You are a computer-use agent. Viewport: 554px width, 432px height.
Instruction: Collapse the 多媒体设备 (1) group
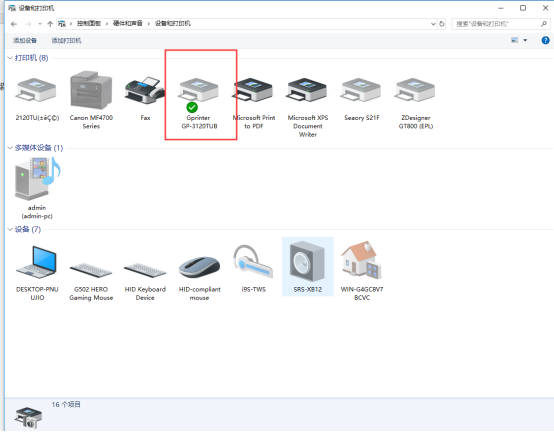[x=10, y=148]
